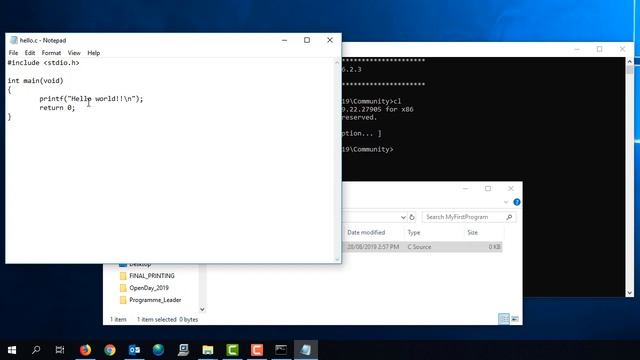Open the address bar history dropdown
This screenshot has width=640, height=360.
coord(403,217)
